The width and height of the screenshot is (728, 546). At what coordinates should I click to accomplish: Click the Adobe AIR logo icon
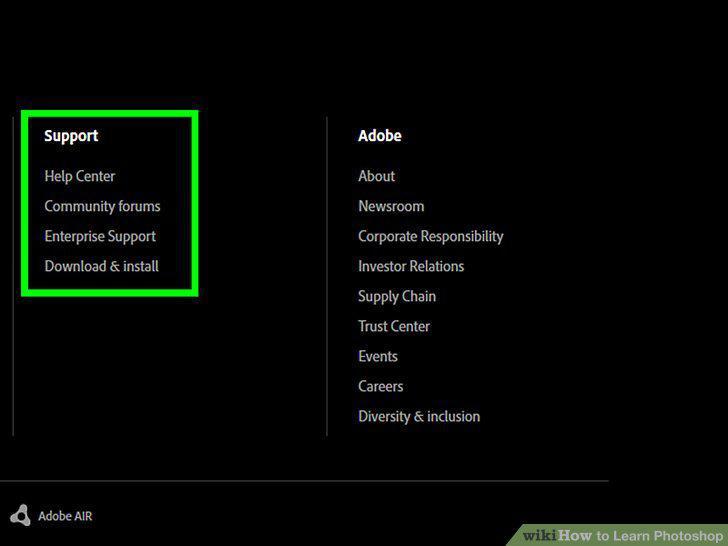(20, 515)
